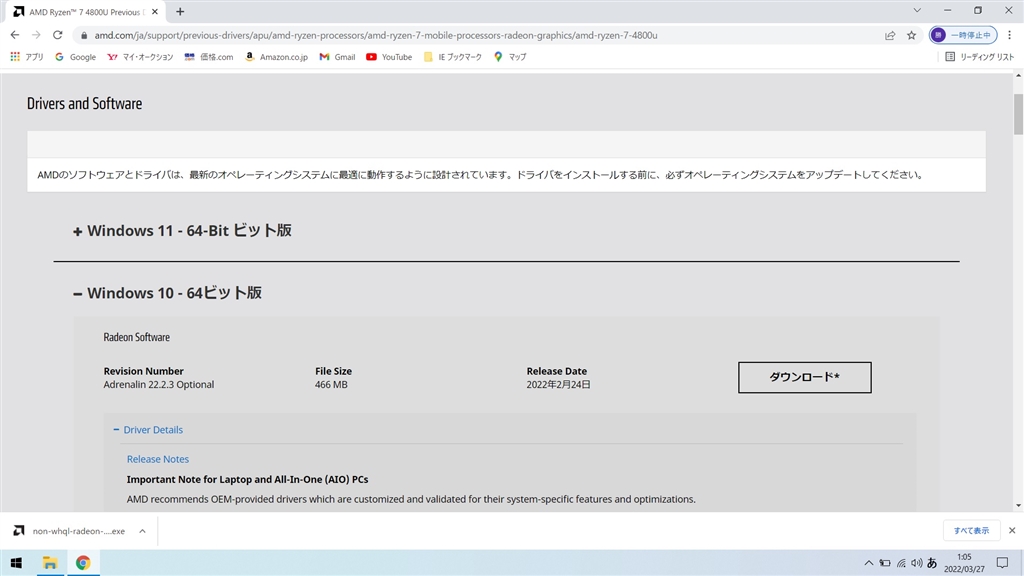This screenshot has height=576, width=1024.
Task: Open File Explorer from the taskbar
Action: pyautogui.click(x=50, y=563)
